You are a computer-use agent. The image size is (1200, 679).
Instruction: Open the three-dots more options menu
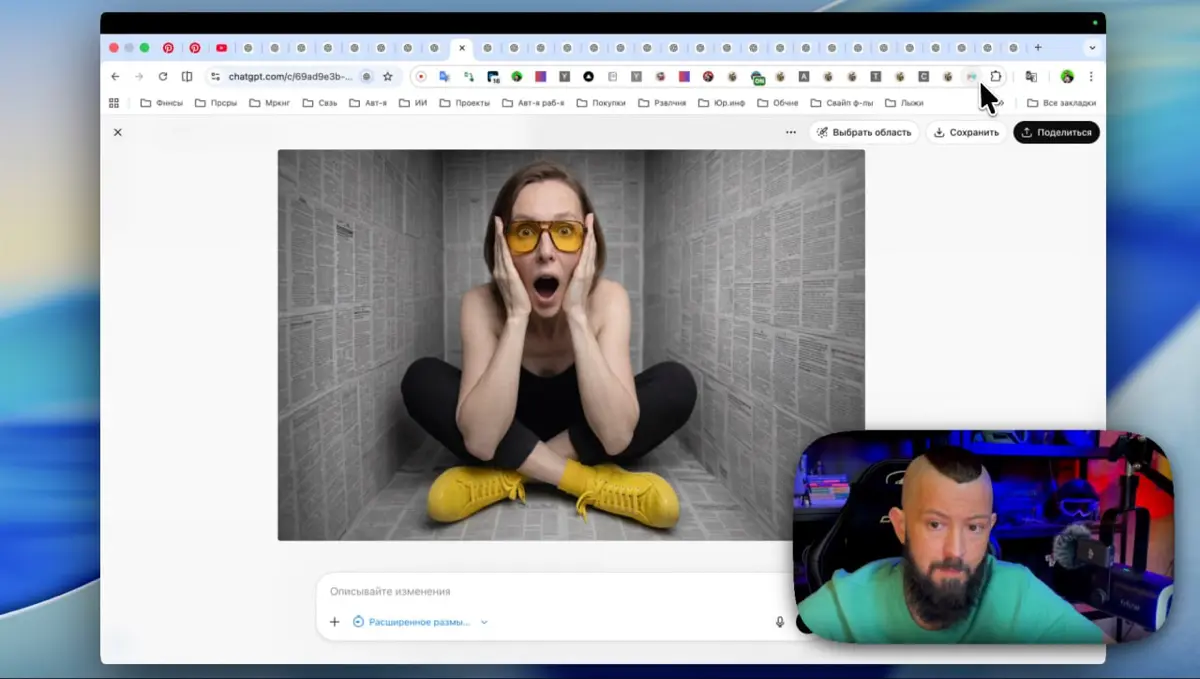coord(791,132)
